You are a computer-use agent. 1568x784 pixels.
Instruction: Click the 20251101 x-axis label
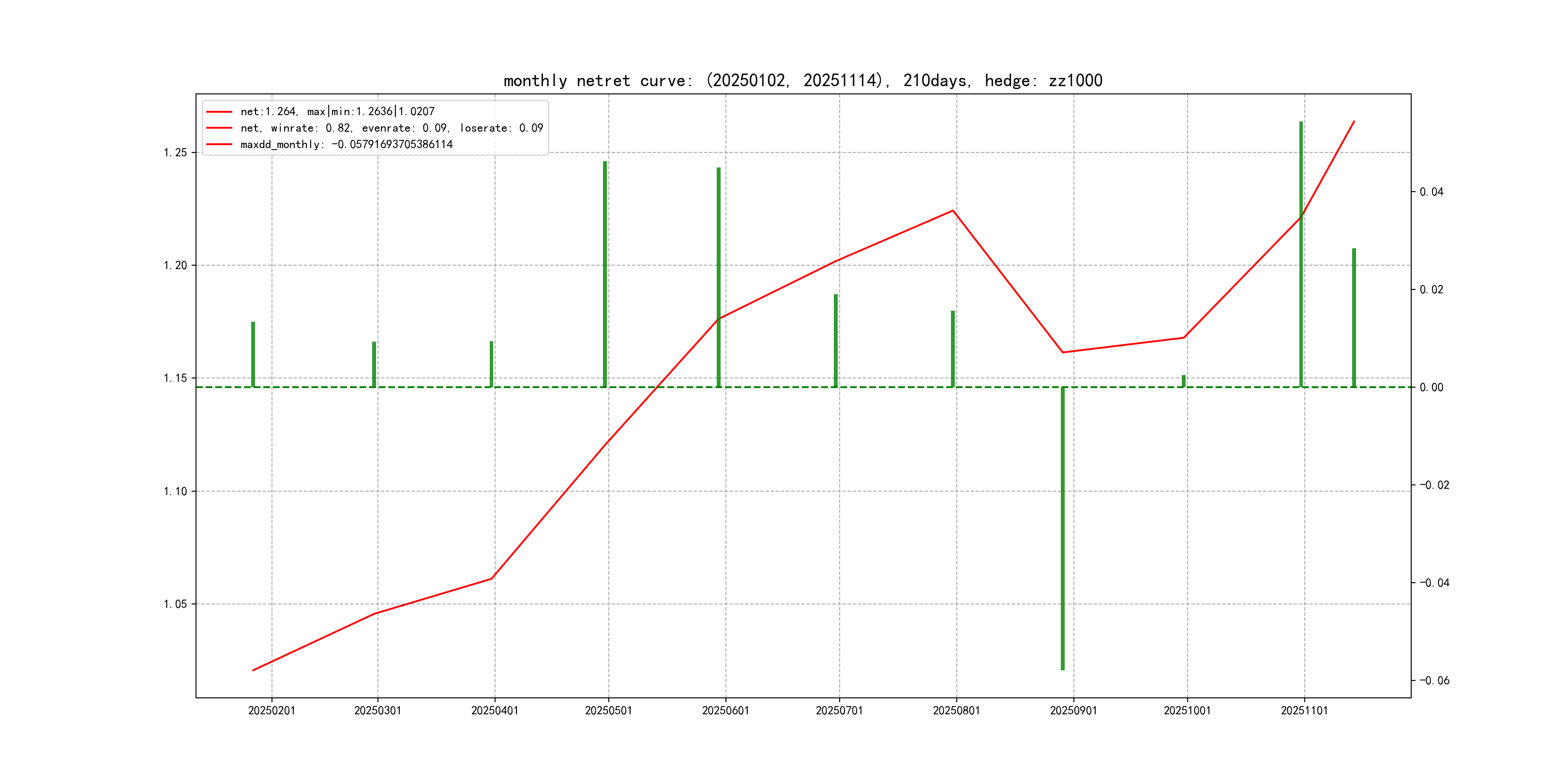(x=1304, y=710)
